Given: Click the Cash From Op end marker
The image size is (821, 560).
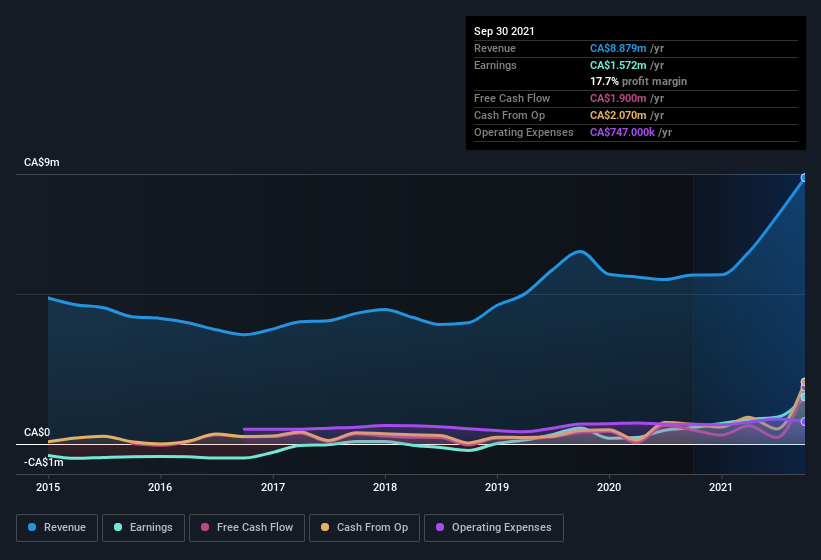Looking at the screenshot, I should pyautogui.click(x=804, y=382).
